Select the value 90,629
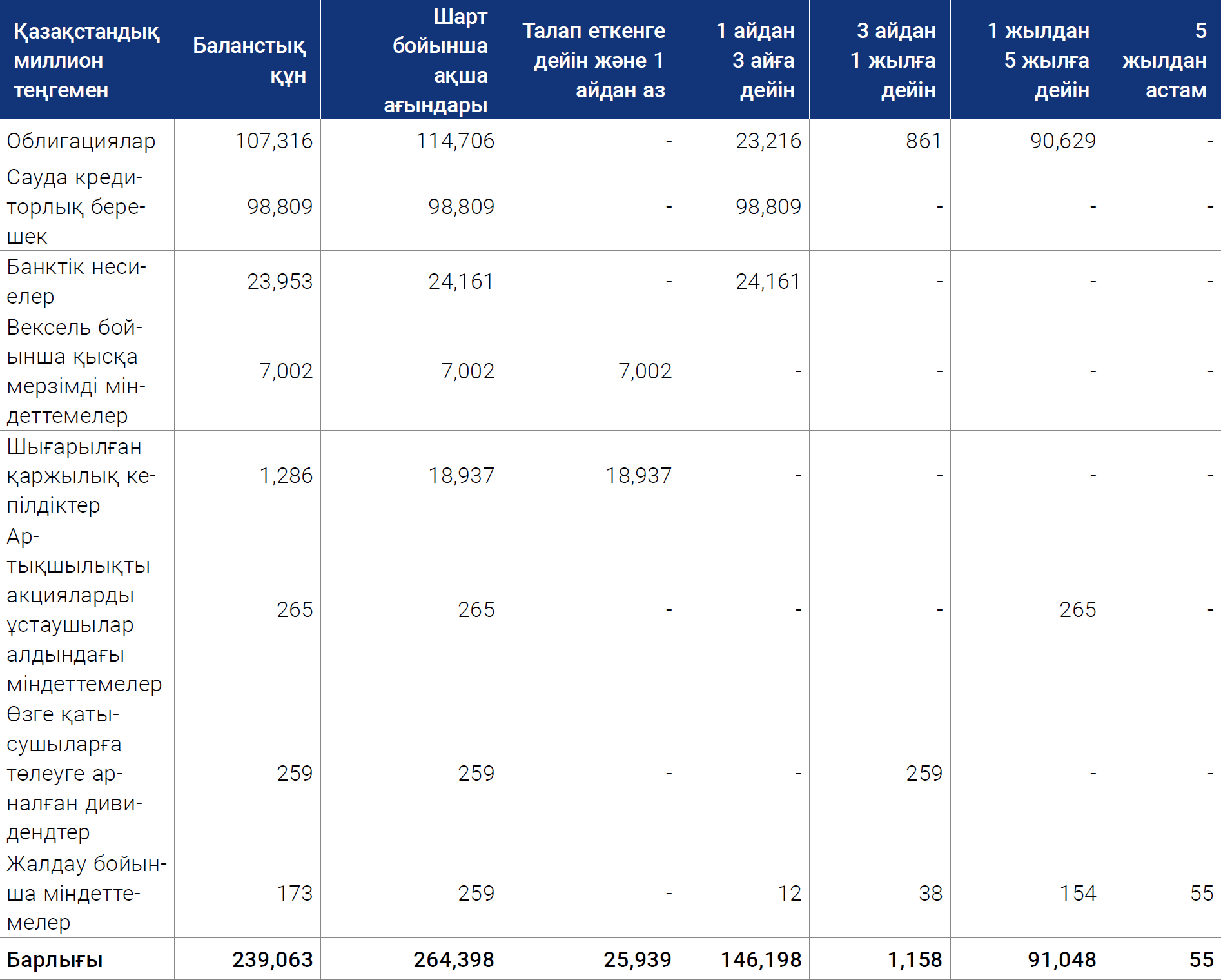The height and width of the screenshot is (980, 1221). (x=1063, y=141)
